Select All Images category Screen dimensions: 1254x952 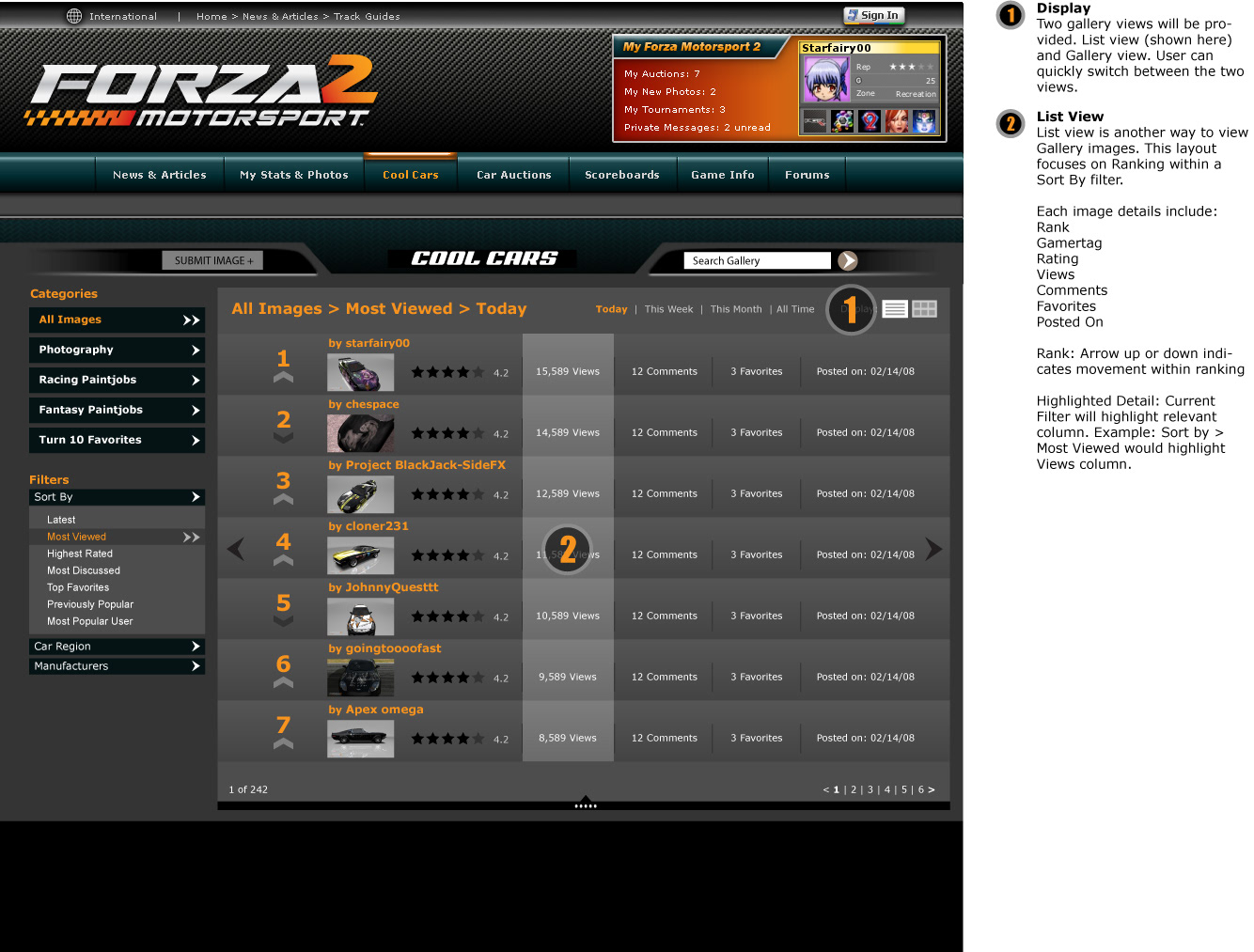pos(117,320)
